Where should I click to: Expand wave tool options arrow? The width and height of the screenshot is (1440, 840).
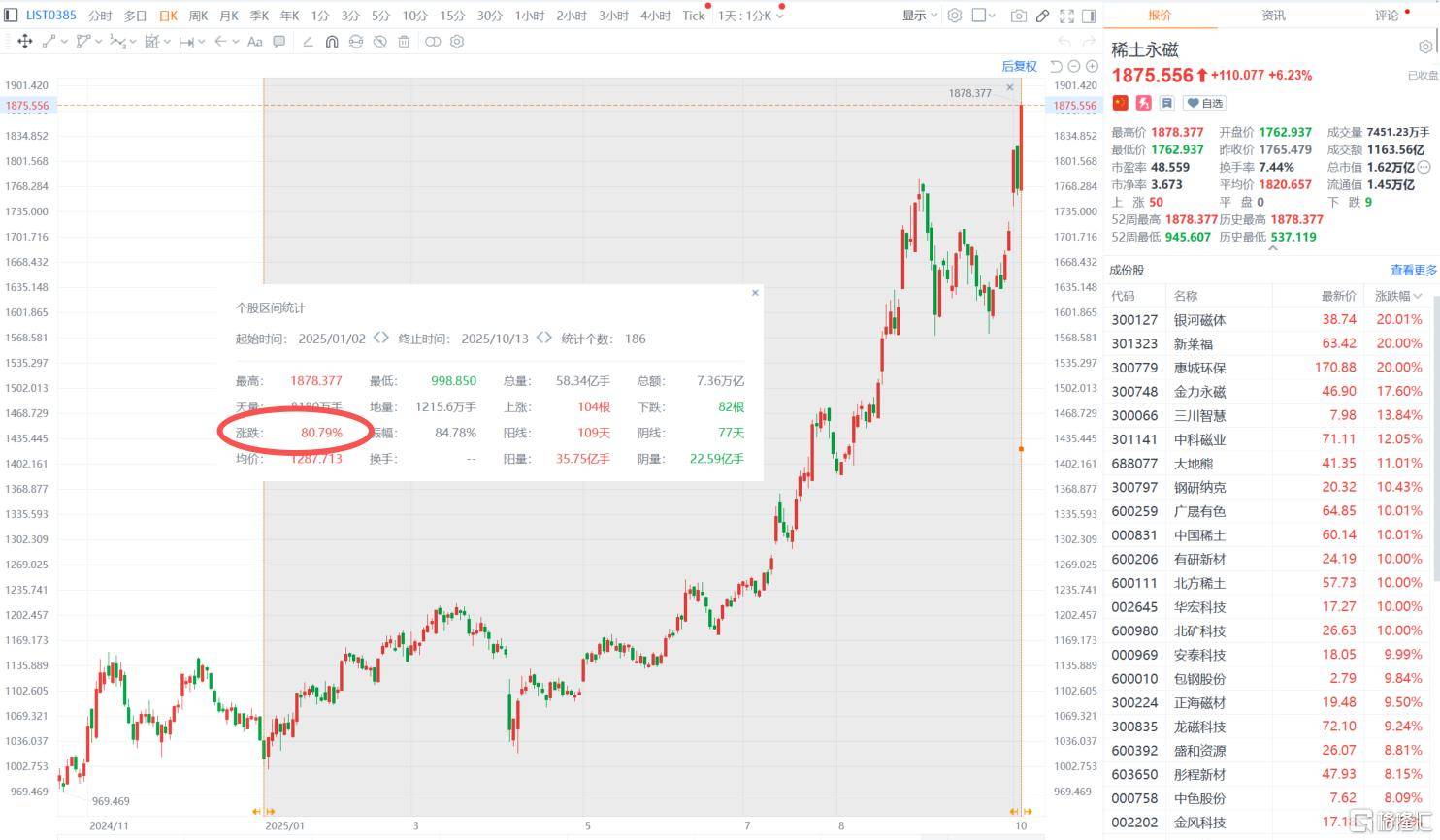(x=131, y=42)
